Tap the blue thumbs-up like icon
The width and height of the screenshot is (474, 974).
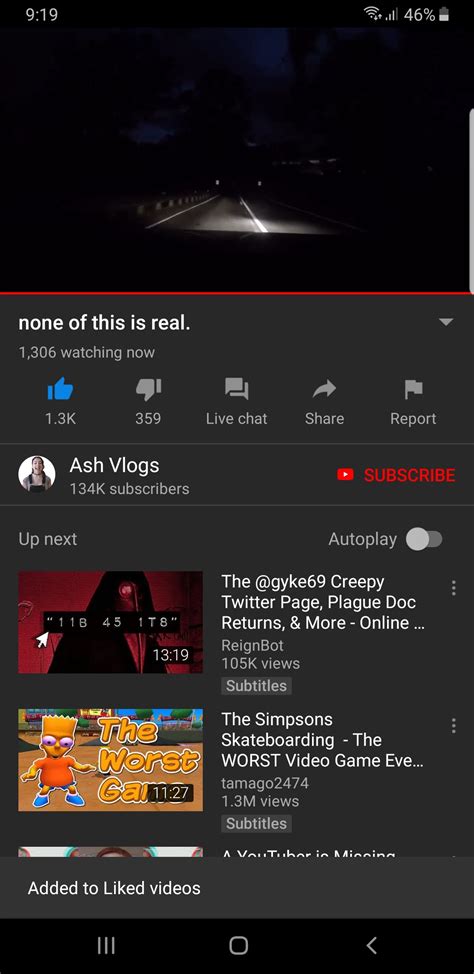(x=60, y=389)
